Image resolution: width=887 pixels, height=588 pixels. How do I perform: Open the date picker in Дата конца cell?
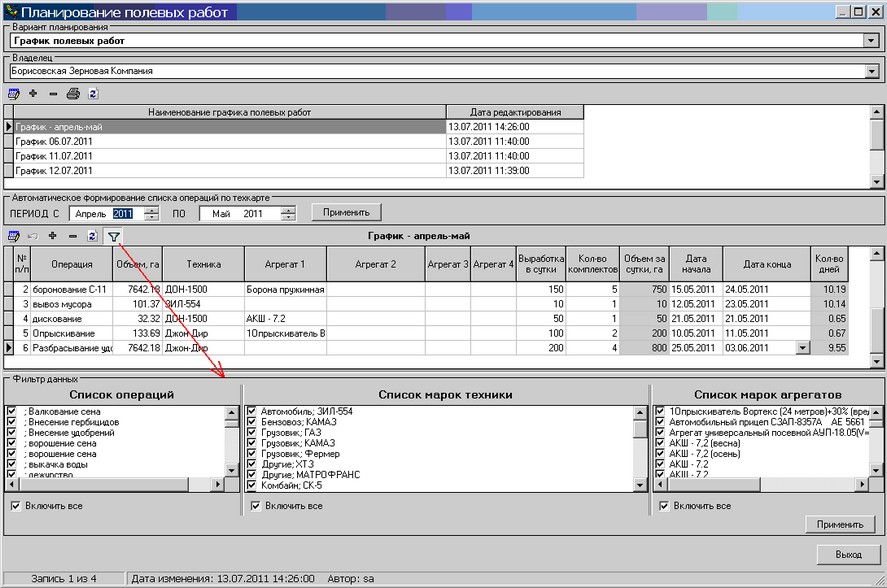(801, 347)
